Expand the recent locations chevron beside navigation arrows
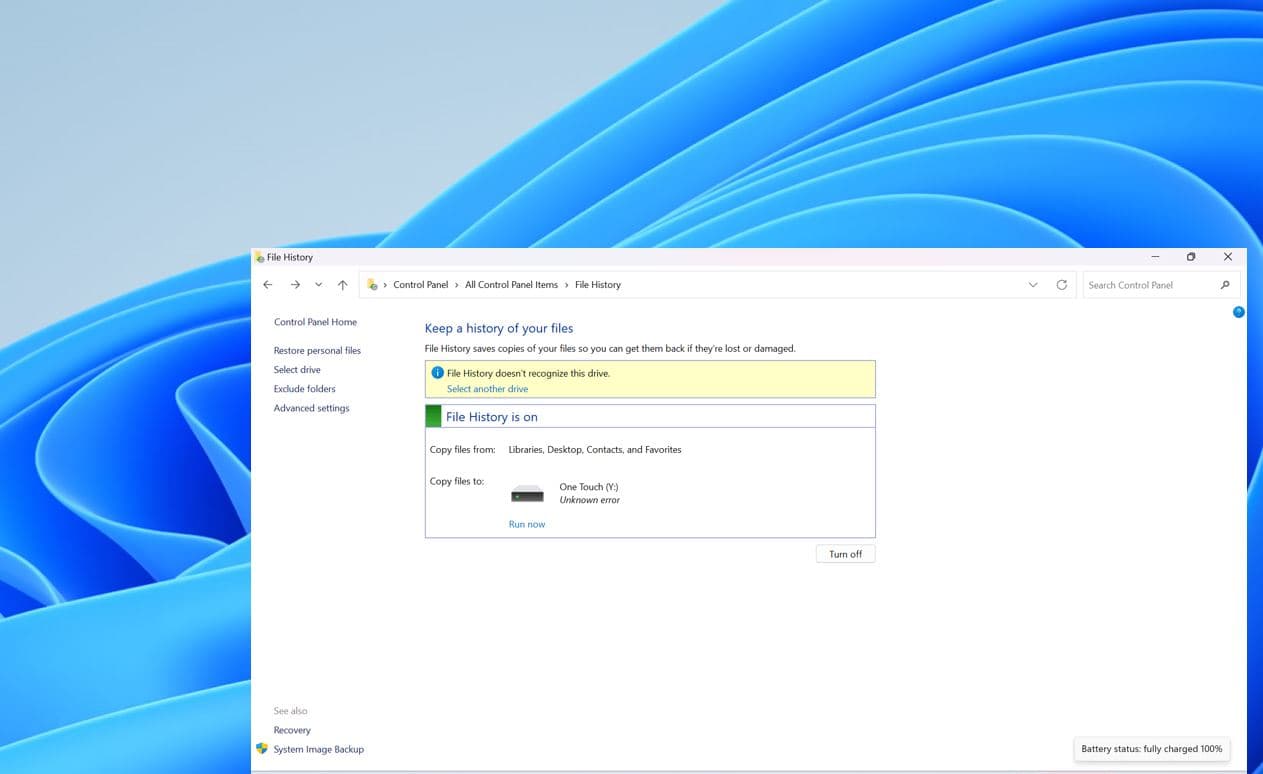The width and height of the screenshot is (1263, 774). [318, 284]
